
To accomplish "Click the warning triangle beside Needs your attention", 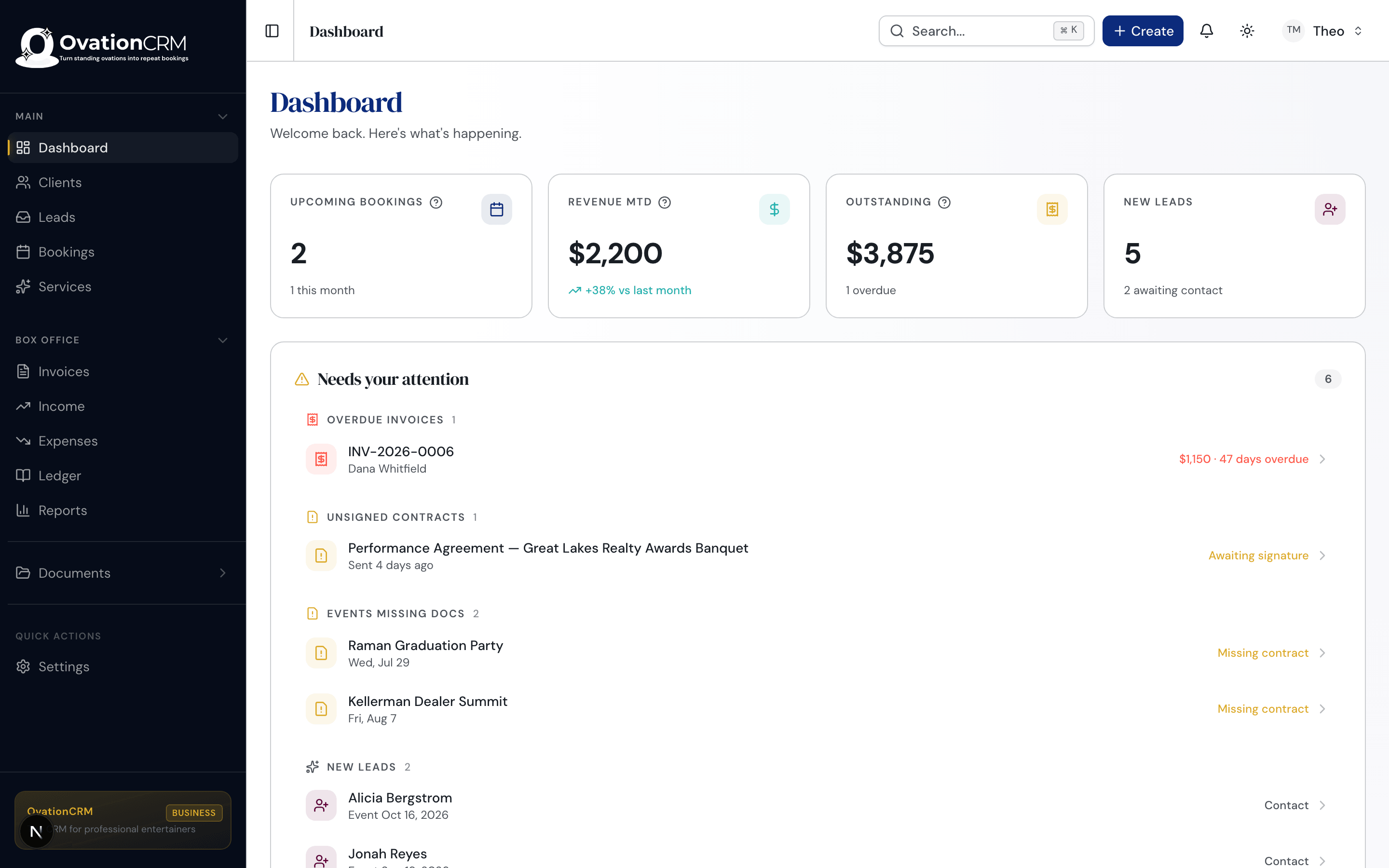I will (302, 379).
